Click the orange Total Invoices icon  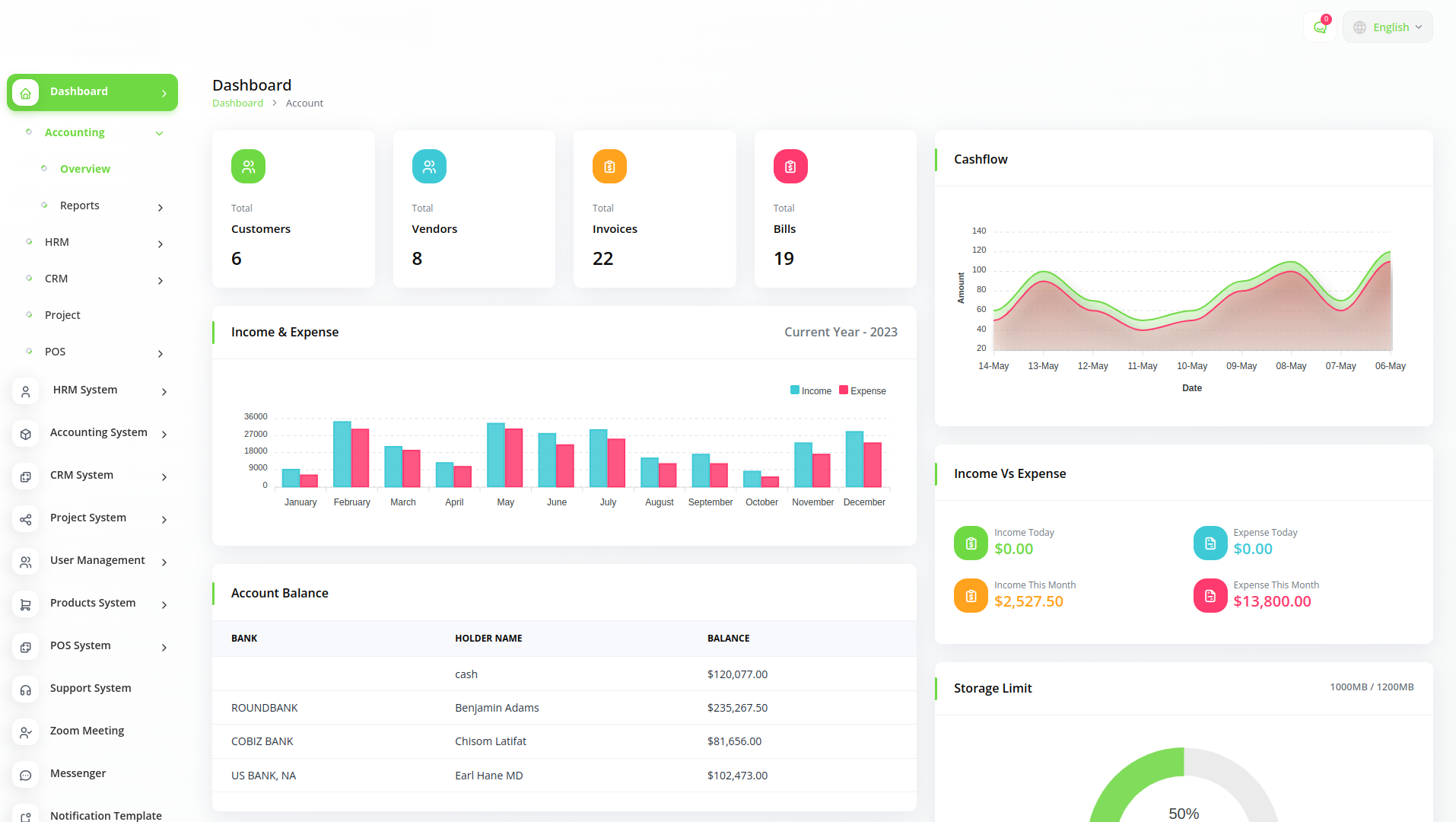pos(609,167)
